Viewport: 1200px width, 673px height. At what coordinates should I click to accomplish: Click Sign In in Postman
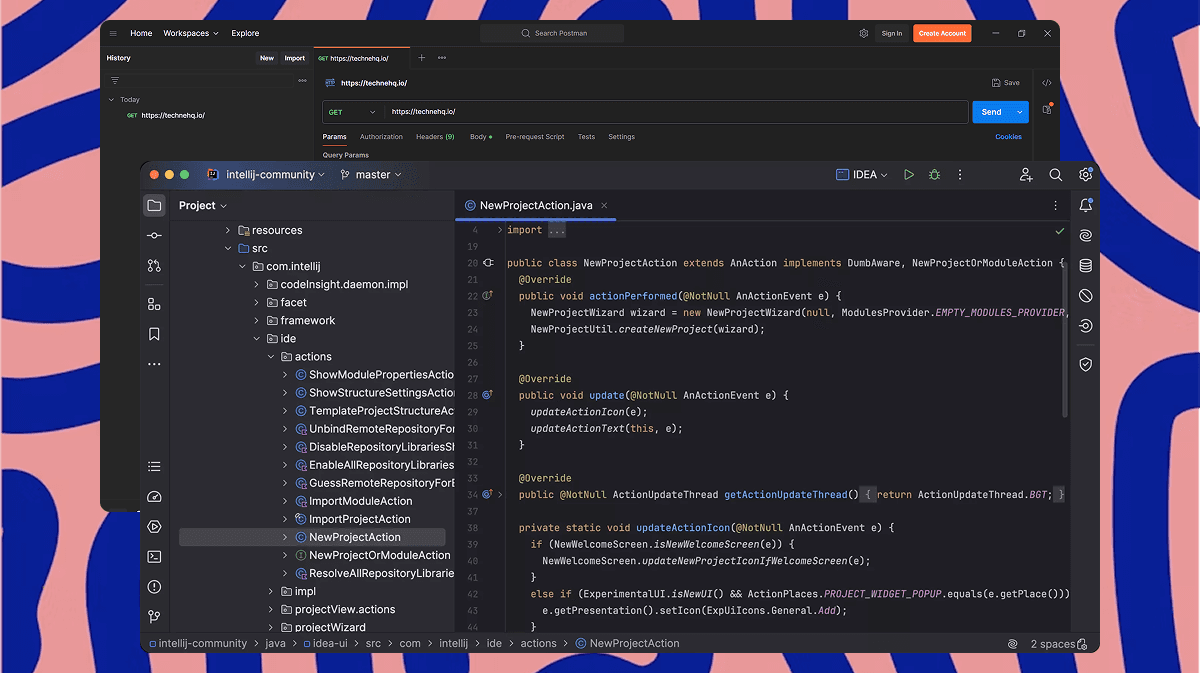(x=891, y=33)
